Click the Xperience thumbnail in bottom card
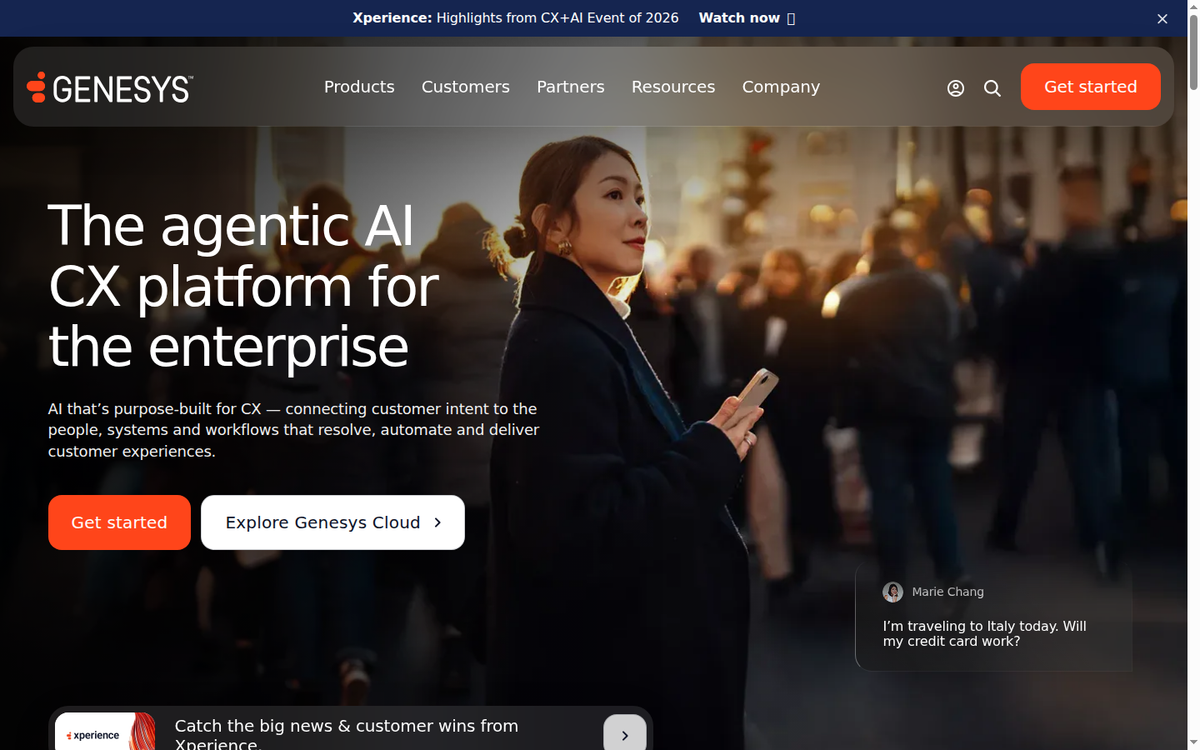The height and width of the screenshot is (750, 1200). (105, 732)
